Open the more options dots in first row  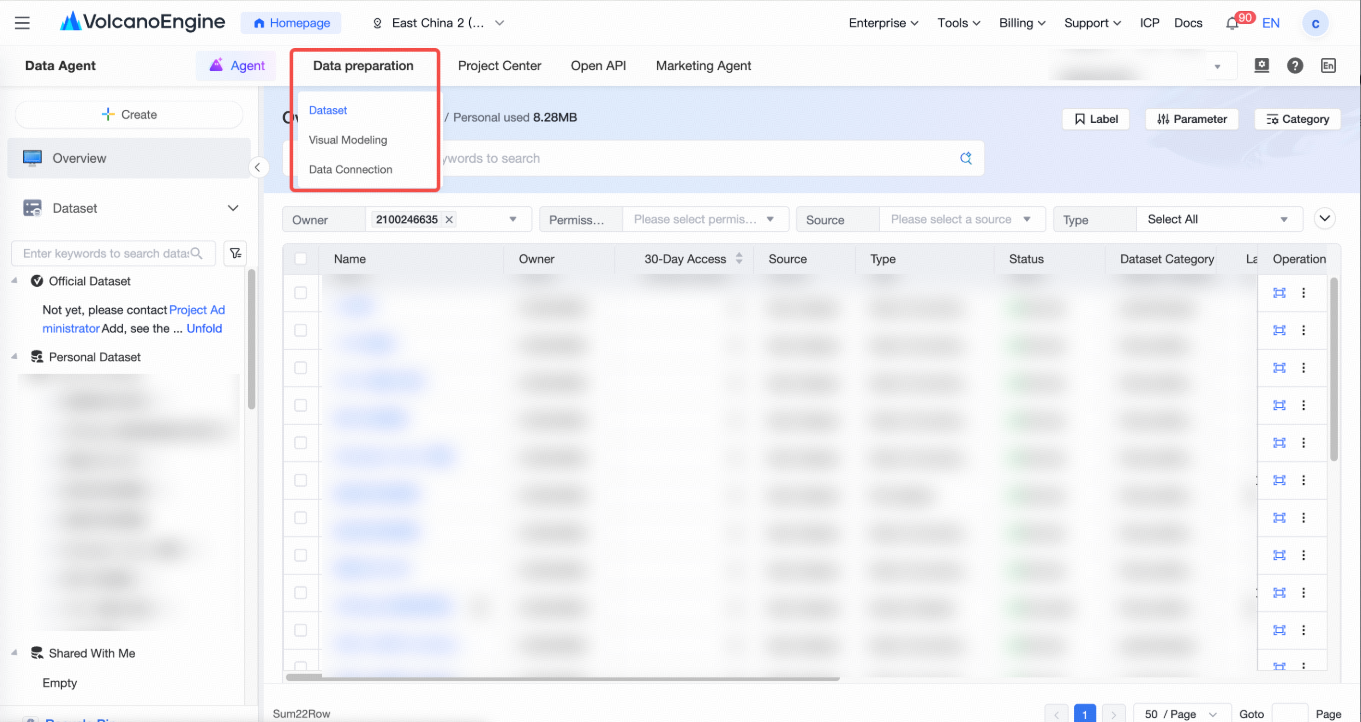pos(1303,293)
